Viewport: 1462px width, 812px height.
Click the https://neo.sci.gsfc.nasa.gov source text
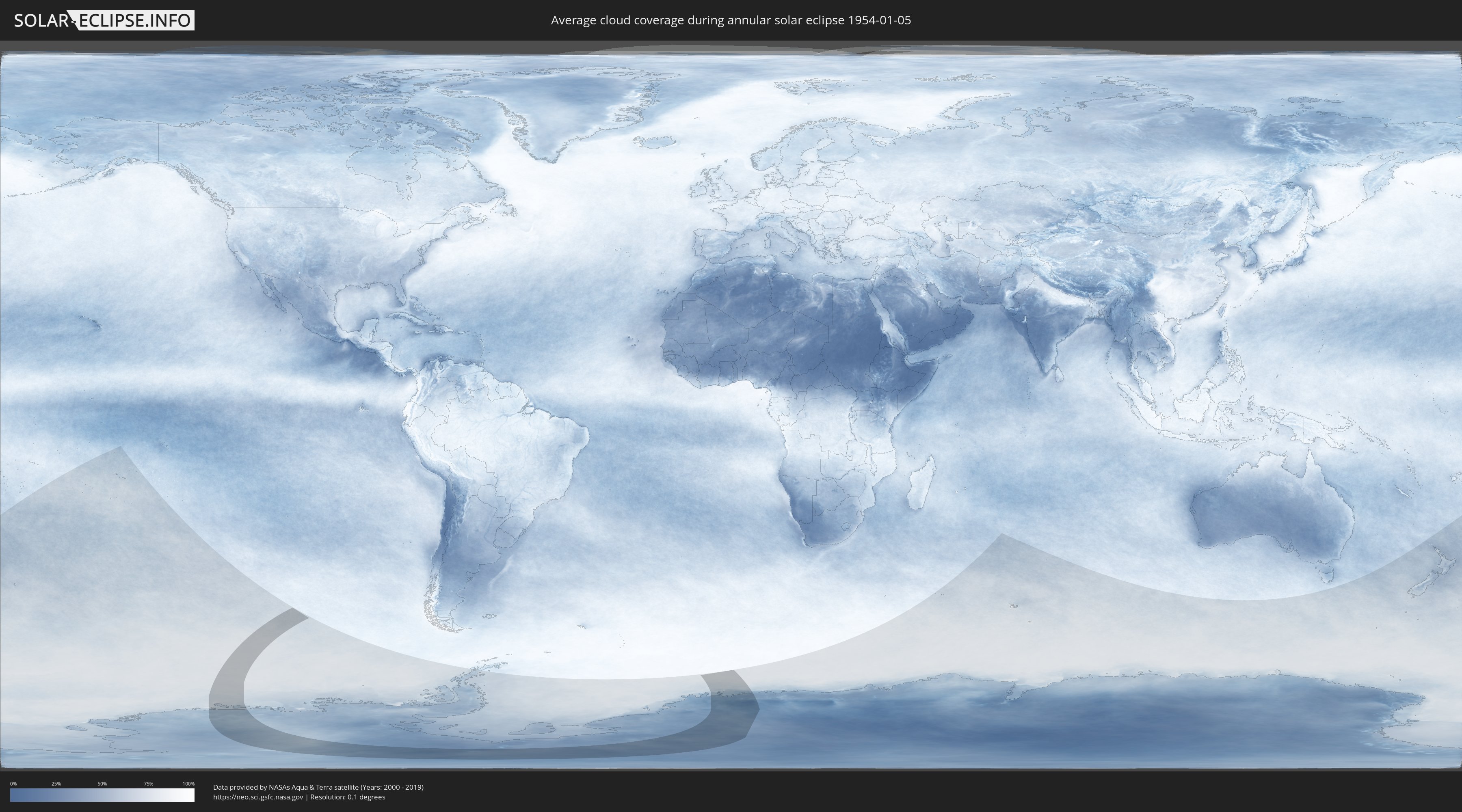pyautogui.click(x=258, y=797)
